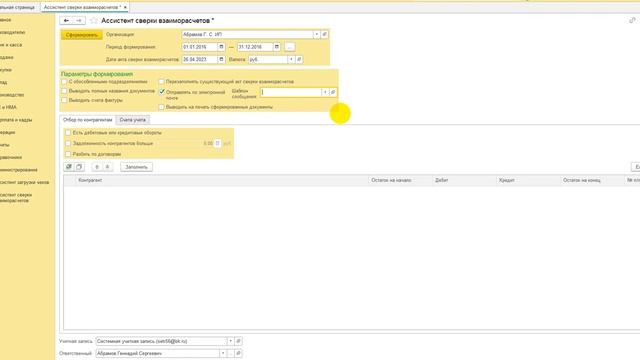Click the Организация input field
640x360 pixels.
tap(247, 35)
